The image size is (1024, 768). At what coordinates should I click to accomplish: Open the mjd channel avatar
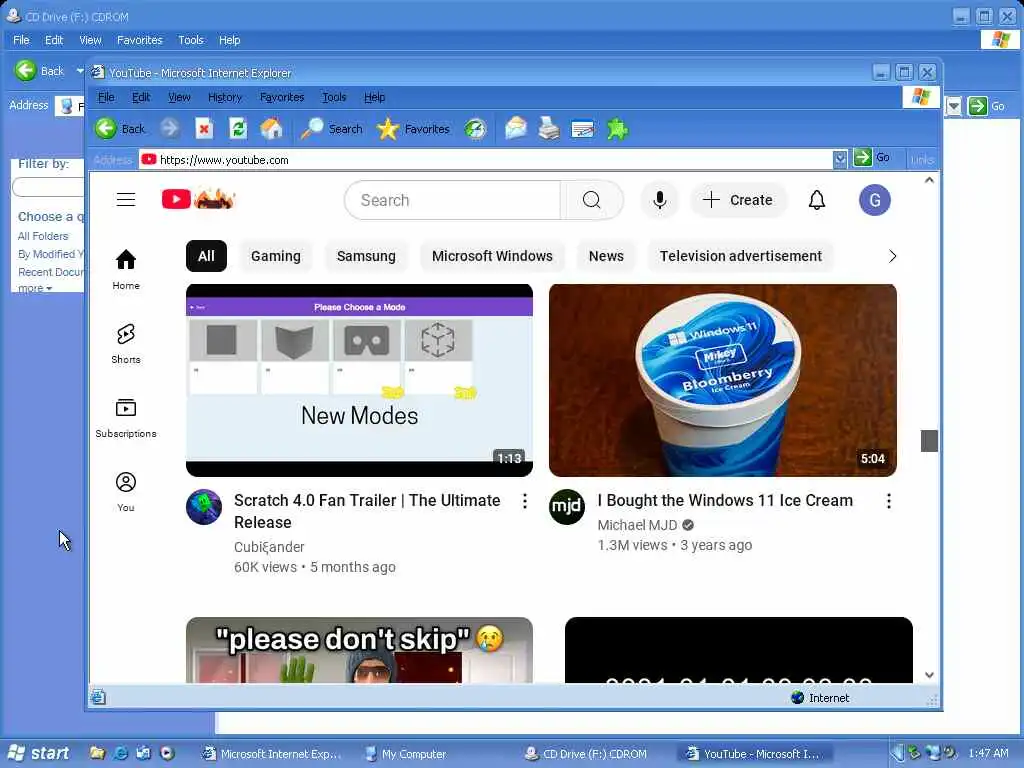[567, 507]
